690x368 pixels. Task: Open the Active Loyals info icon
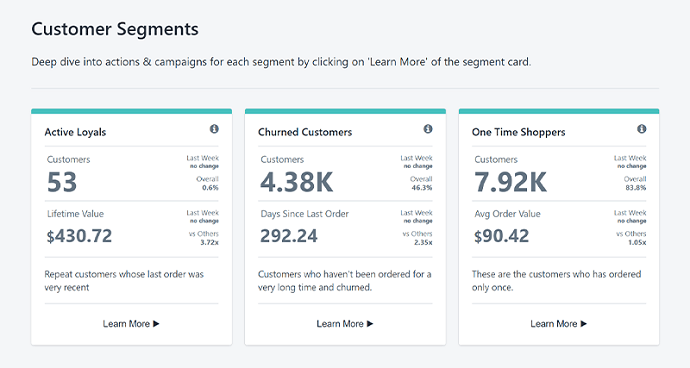coord(214,129)
